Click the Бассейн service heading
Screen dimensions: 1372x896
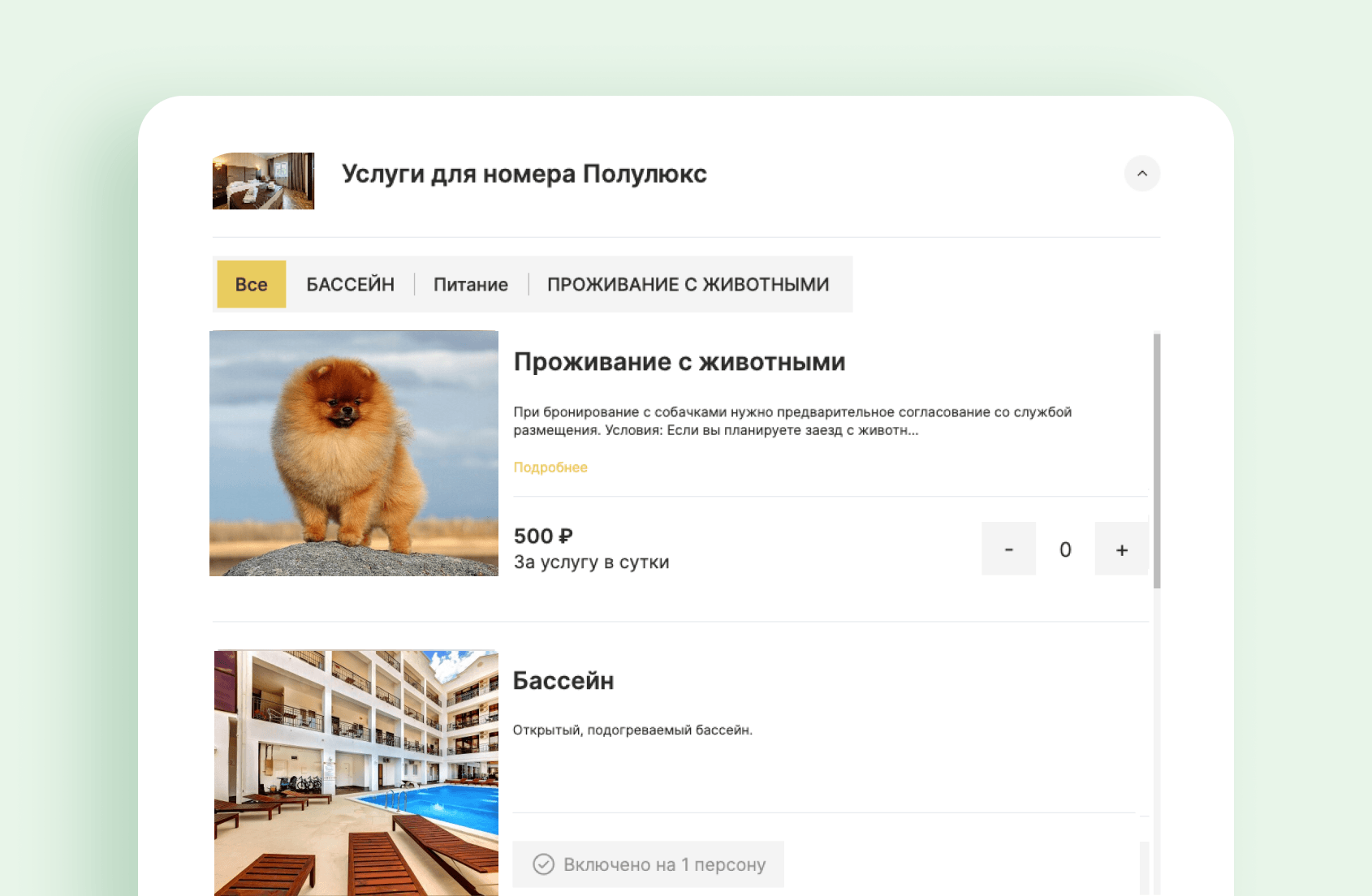click(x=563, y=681)
